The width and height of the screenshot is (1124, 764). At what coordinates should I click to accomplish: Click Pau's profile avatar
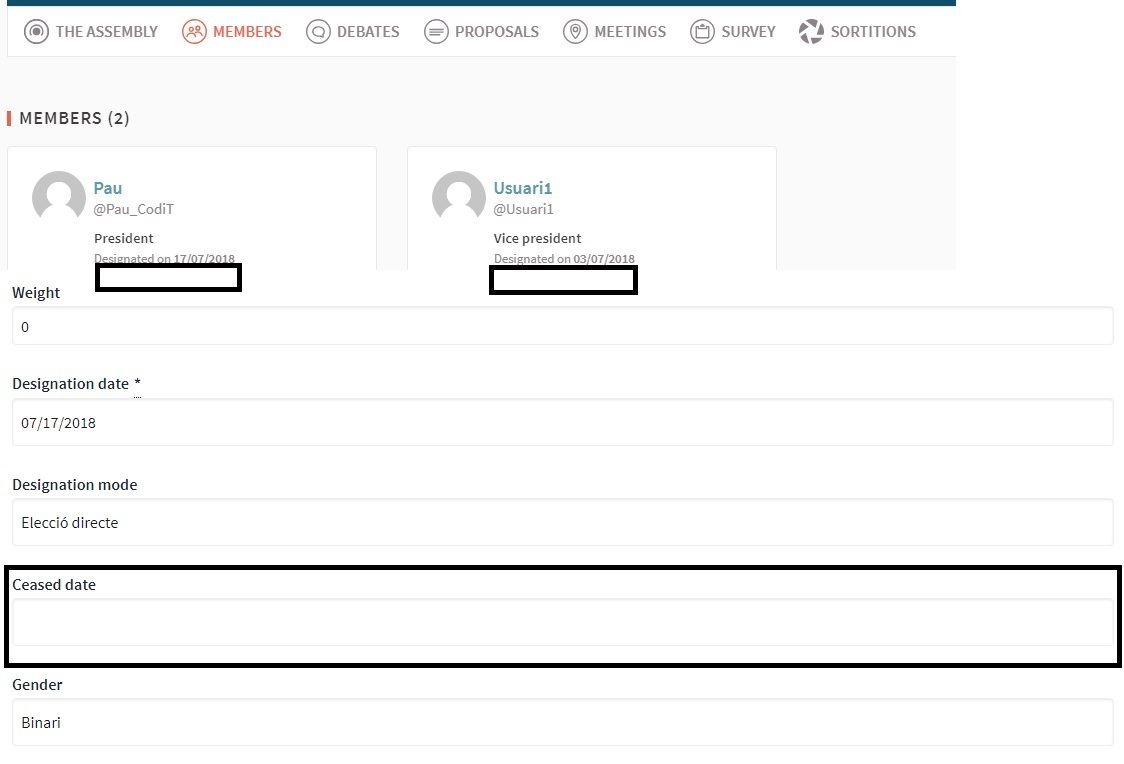(x=59, y=197)
